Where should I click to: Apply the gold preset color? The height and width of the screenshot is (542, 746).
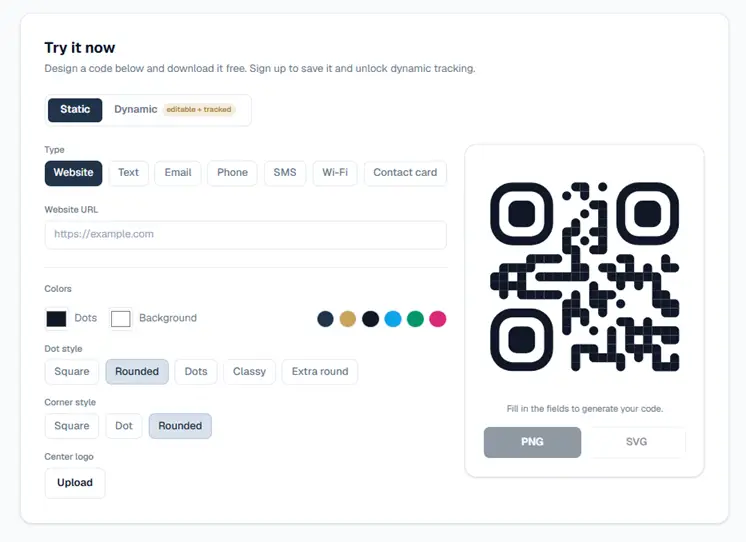tap(348, 319)
